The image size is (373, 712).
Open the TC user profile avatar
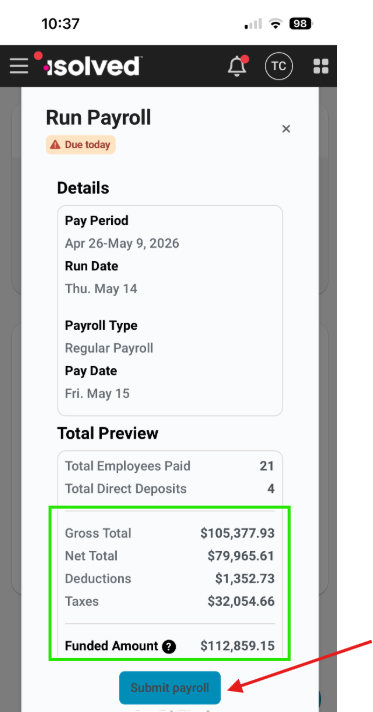tap(279, 66)
